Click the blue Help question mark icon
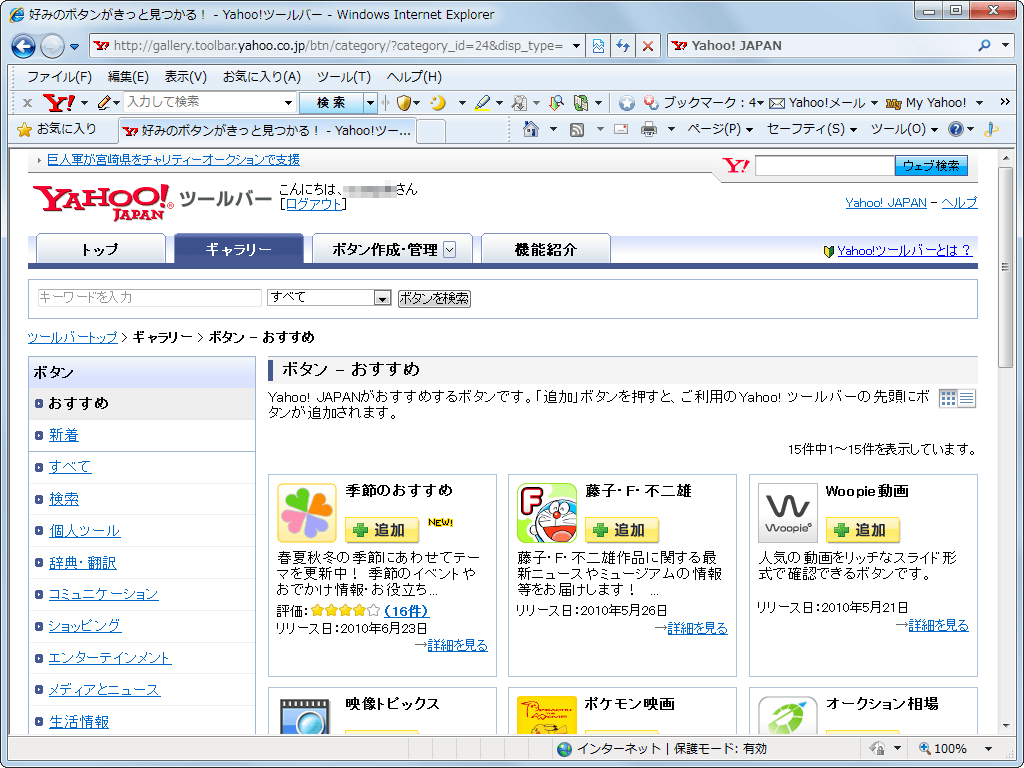 [x=955, y=129]
